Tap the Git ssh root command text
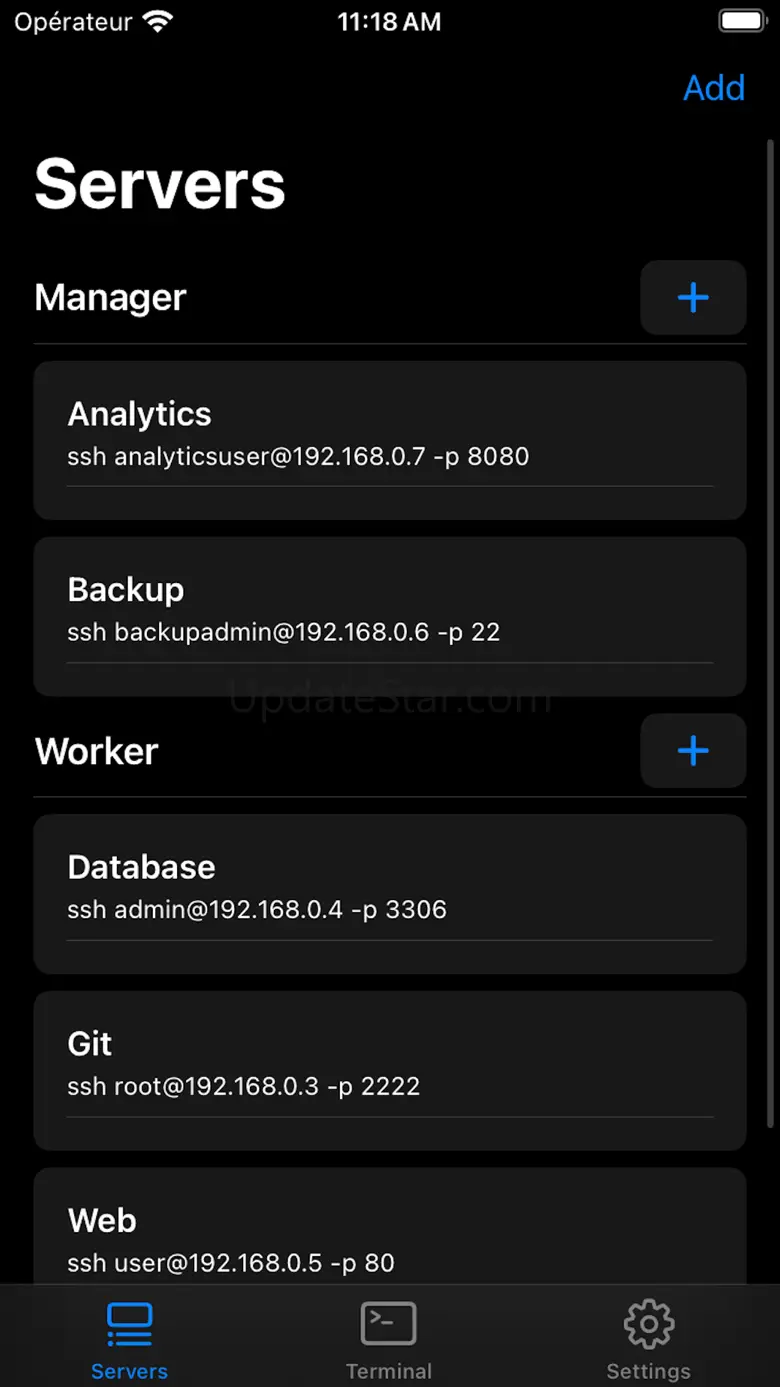The width and height of the screenshot is (780, 1387). click(243, 1087)
